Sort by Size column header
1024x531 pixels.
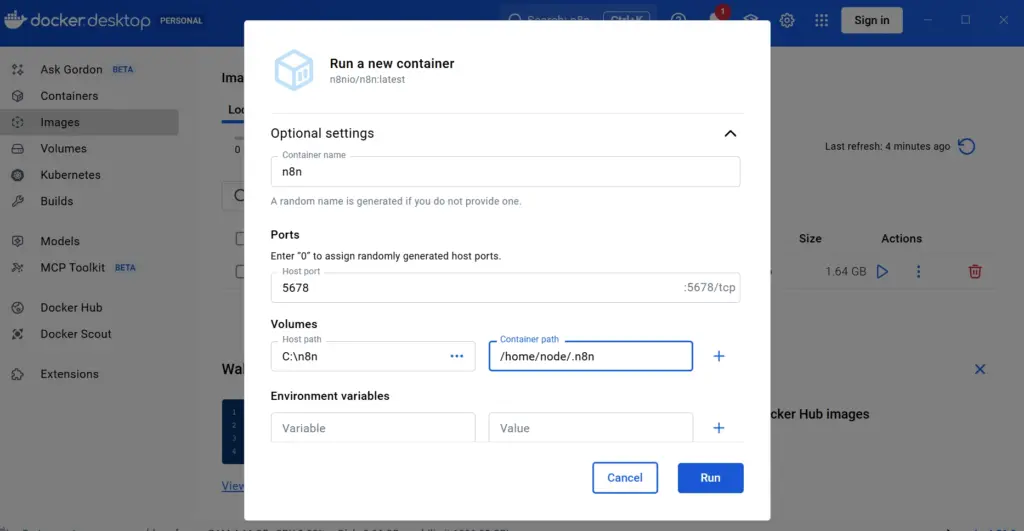(x=810, y=238)
